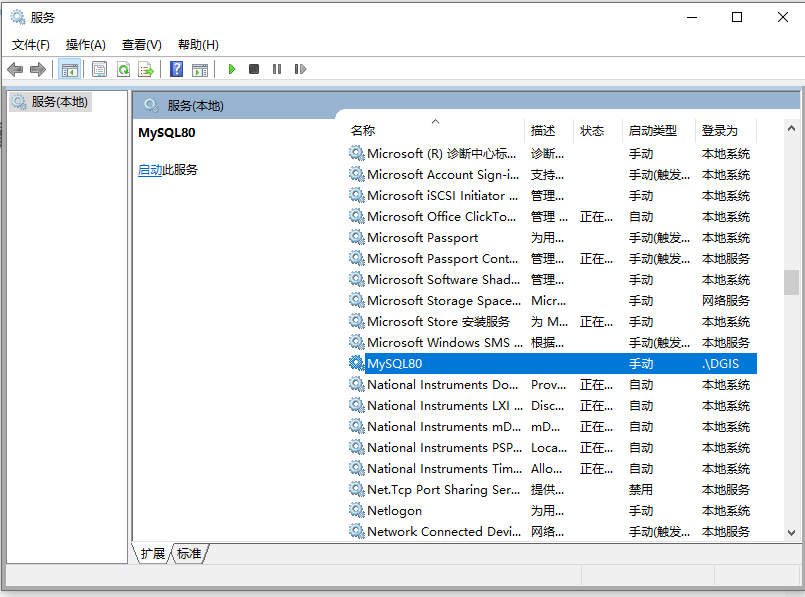The height and width of the screenshot is (597, 805).
Task: Select 服务(本地) in the left tree
Action: [x=58, y=101]
